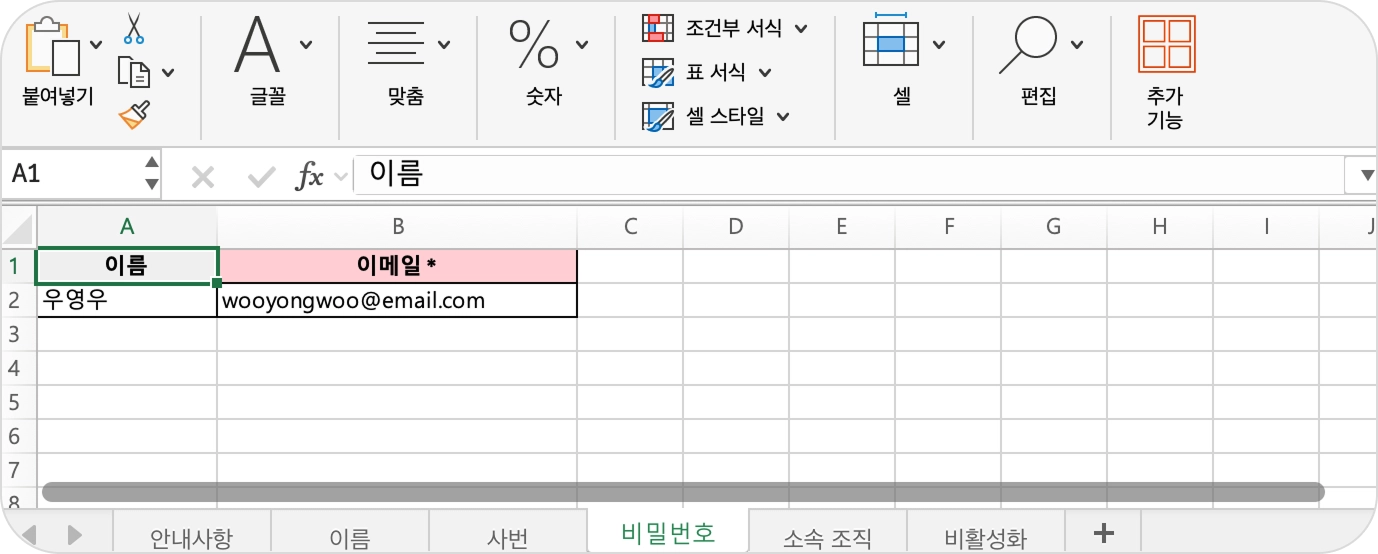Expand the 셀 스타일 dropdown
This screenshot has width=1378, height=554.
point(783,116)
